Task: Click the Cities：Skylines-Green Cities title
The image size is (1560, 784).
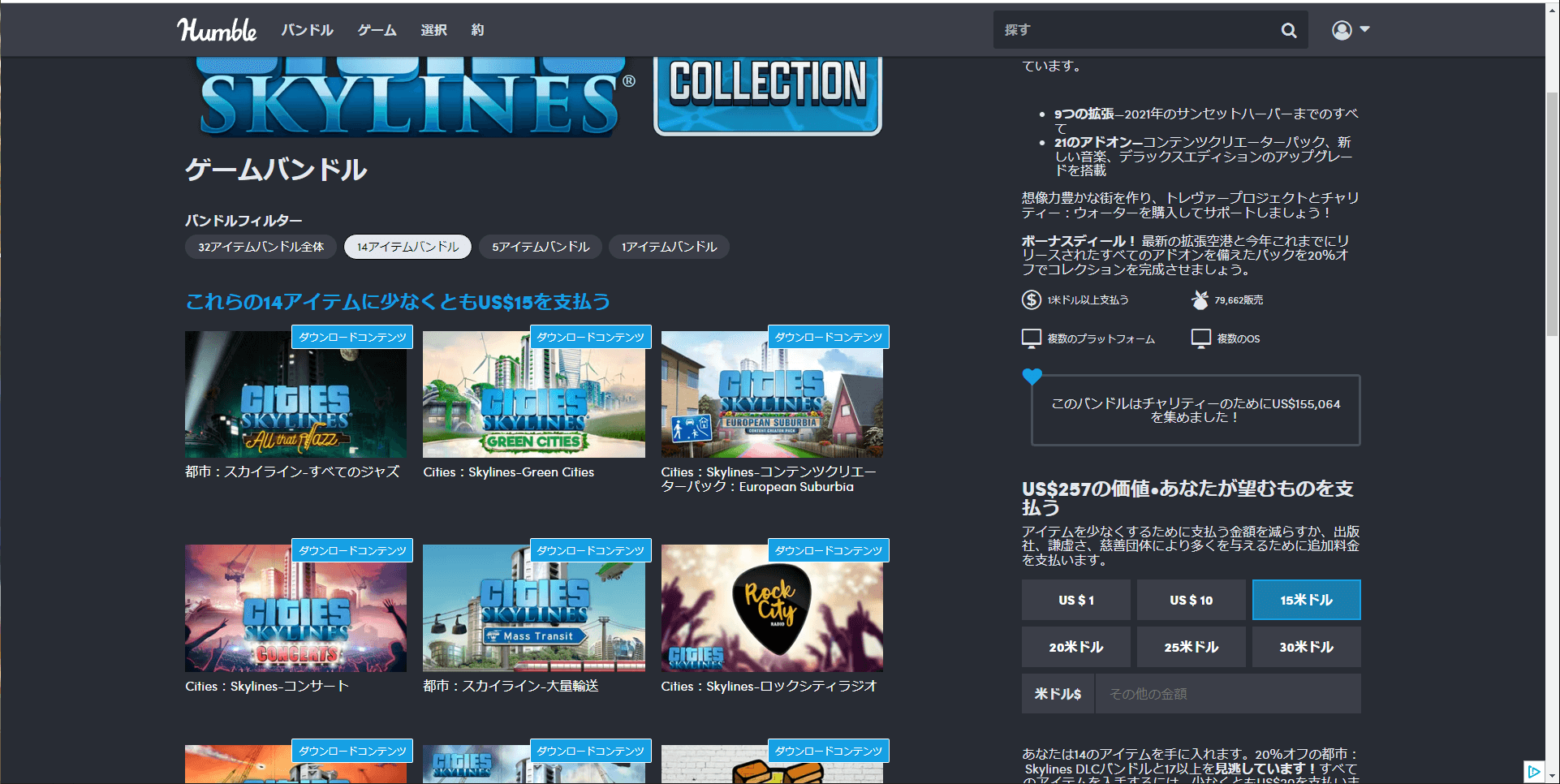Action: tap(509, 472)
